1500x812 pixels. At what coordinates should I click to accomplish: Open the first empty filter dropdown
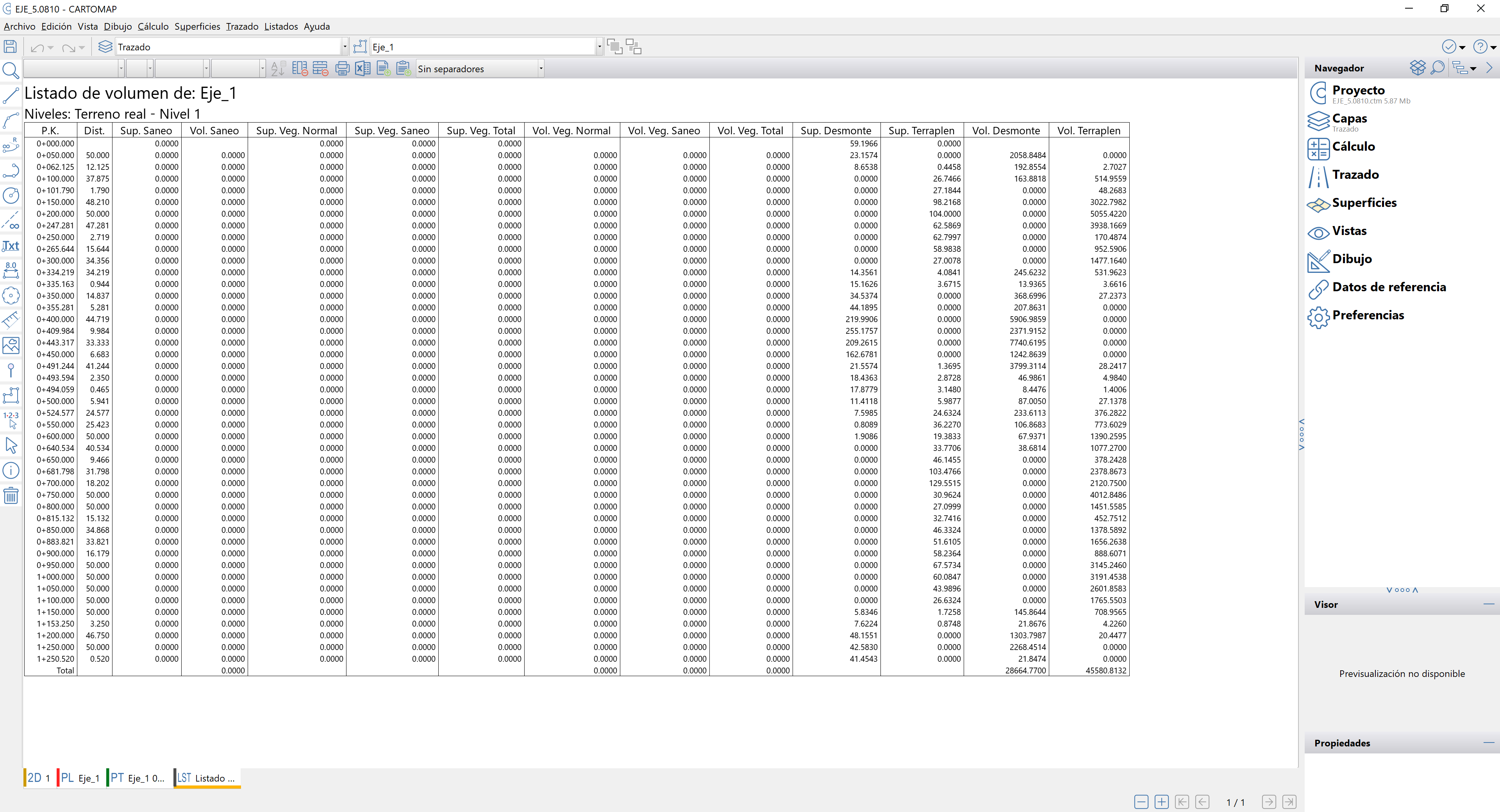coord(121,69)
